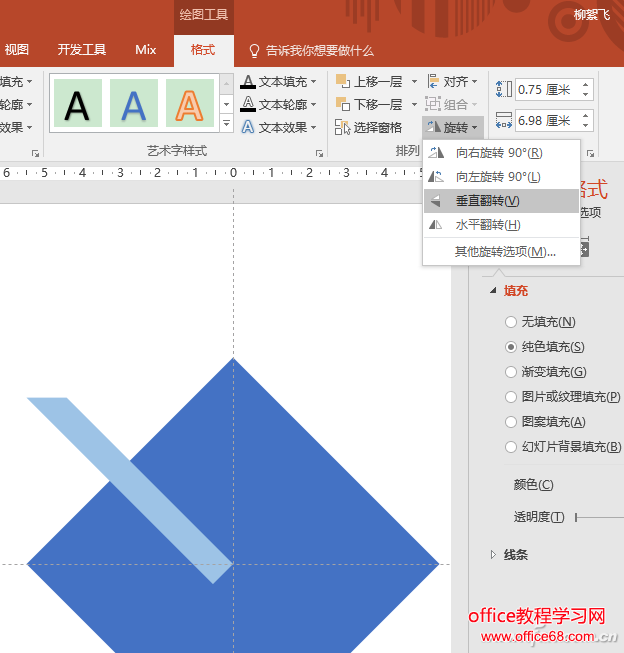
Task: Toggle the Rotate (旋转) dropdown button
Action: click(453, 127)
